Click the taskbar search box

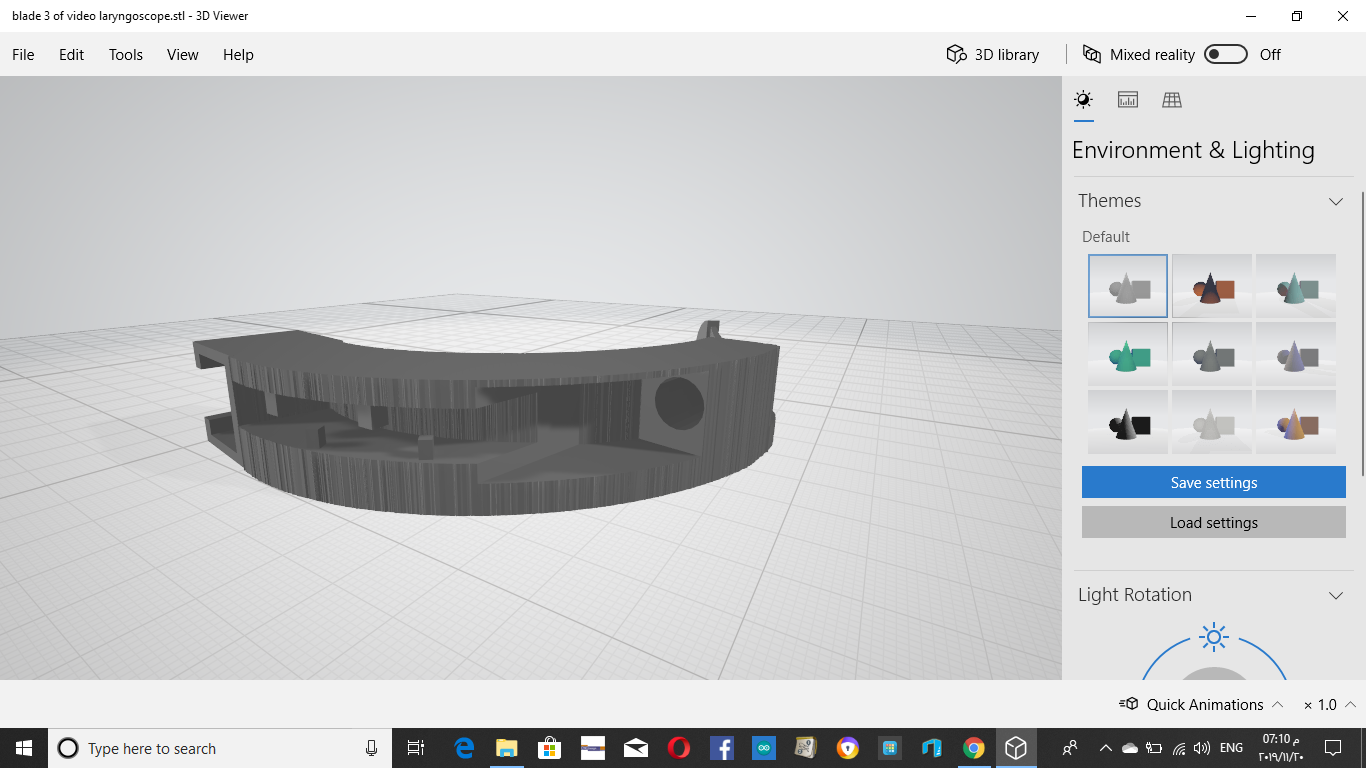(219, 748)
